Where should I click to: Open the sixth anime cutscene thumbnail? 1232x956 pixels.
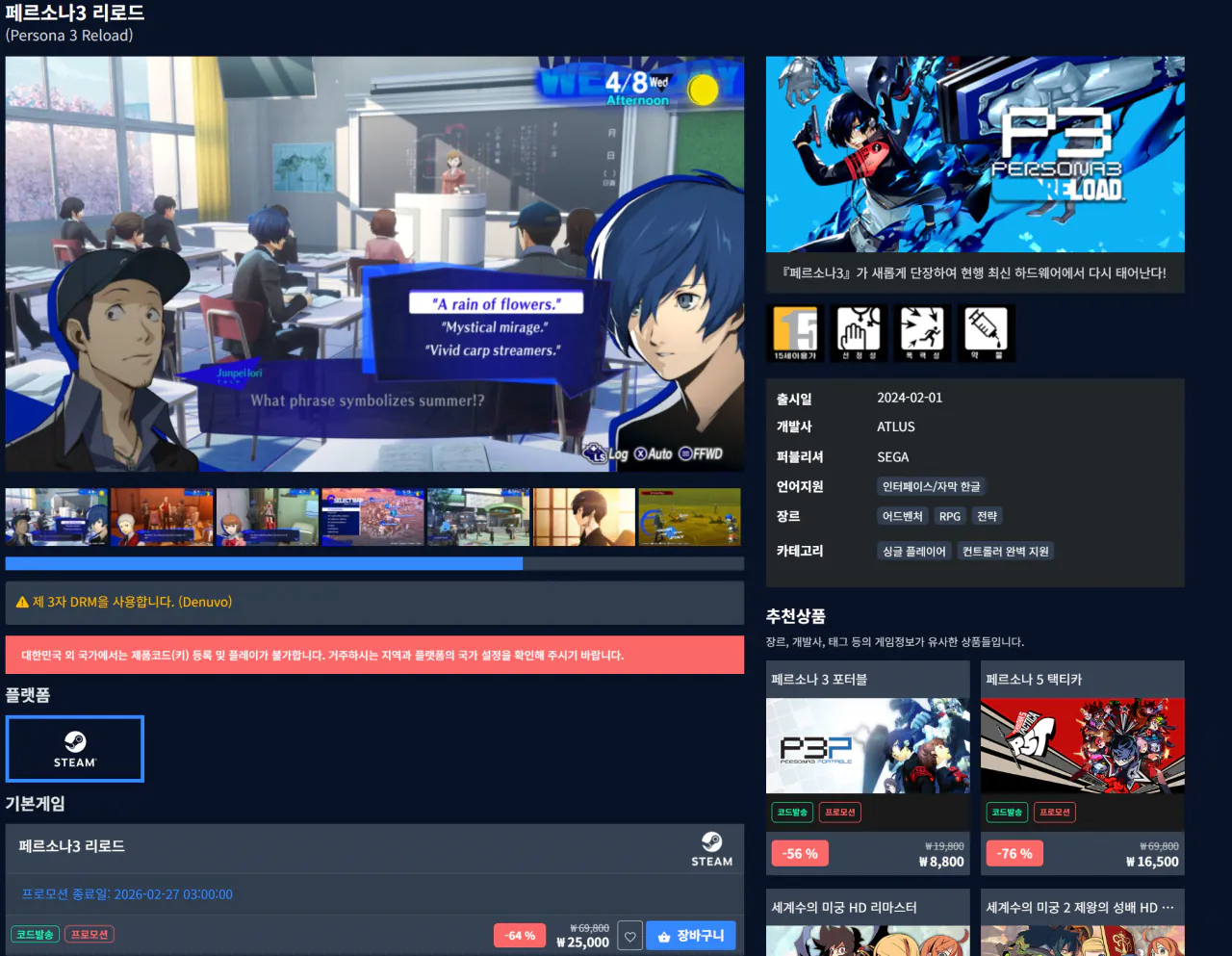584,517
